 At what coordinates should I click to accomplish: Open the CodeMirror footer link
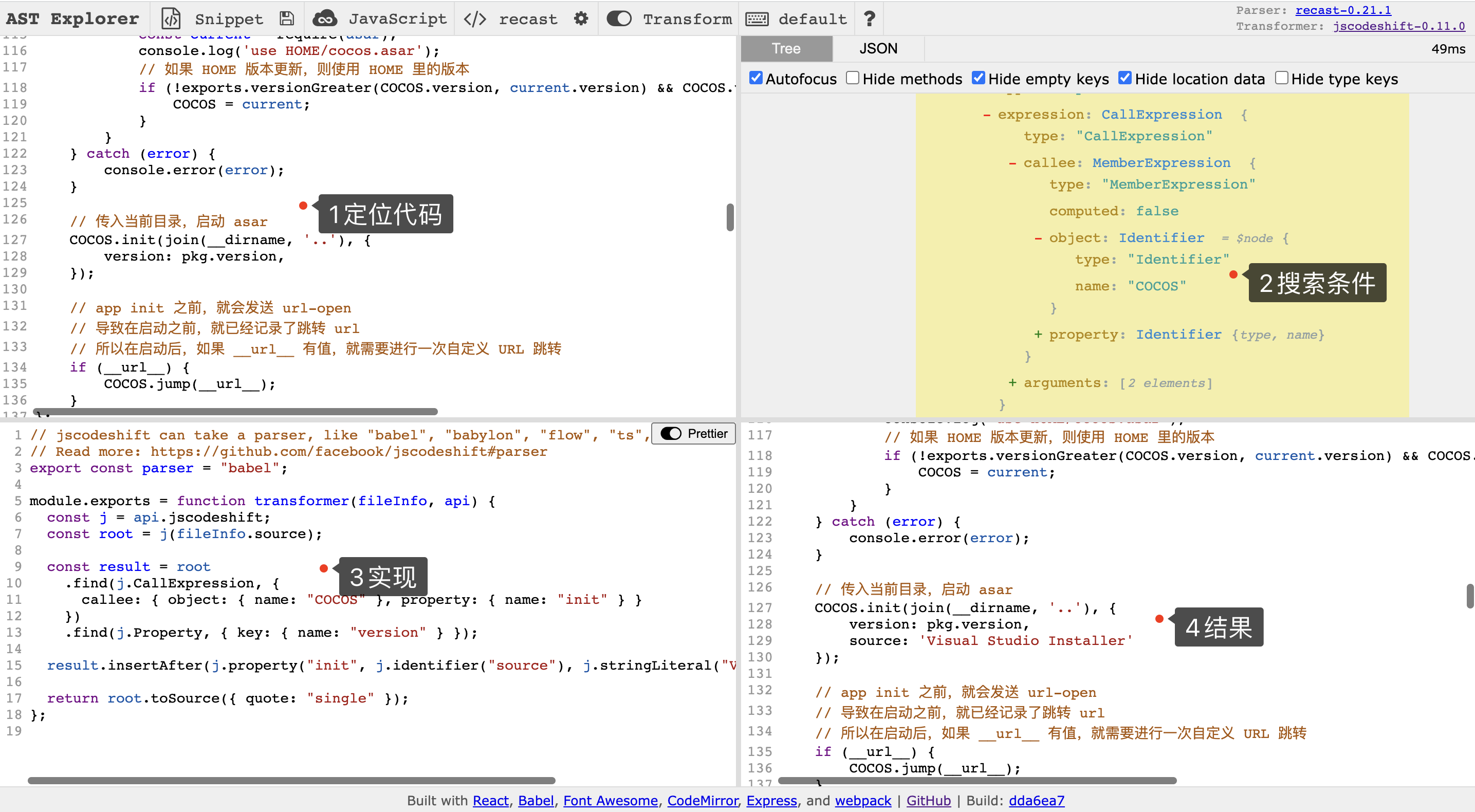[703, 801]
